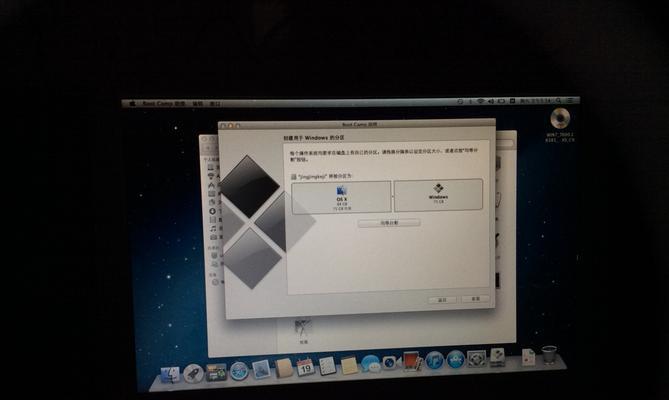The height and width of the screenshot is (400, 669).
Task: Click the volume icon in menu bar
Action: pos(491,101)
